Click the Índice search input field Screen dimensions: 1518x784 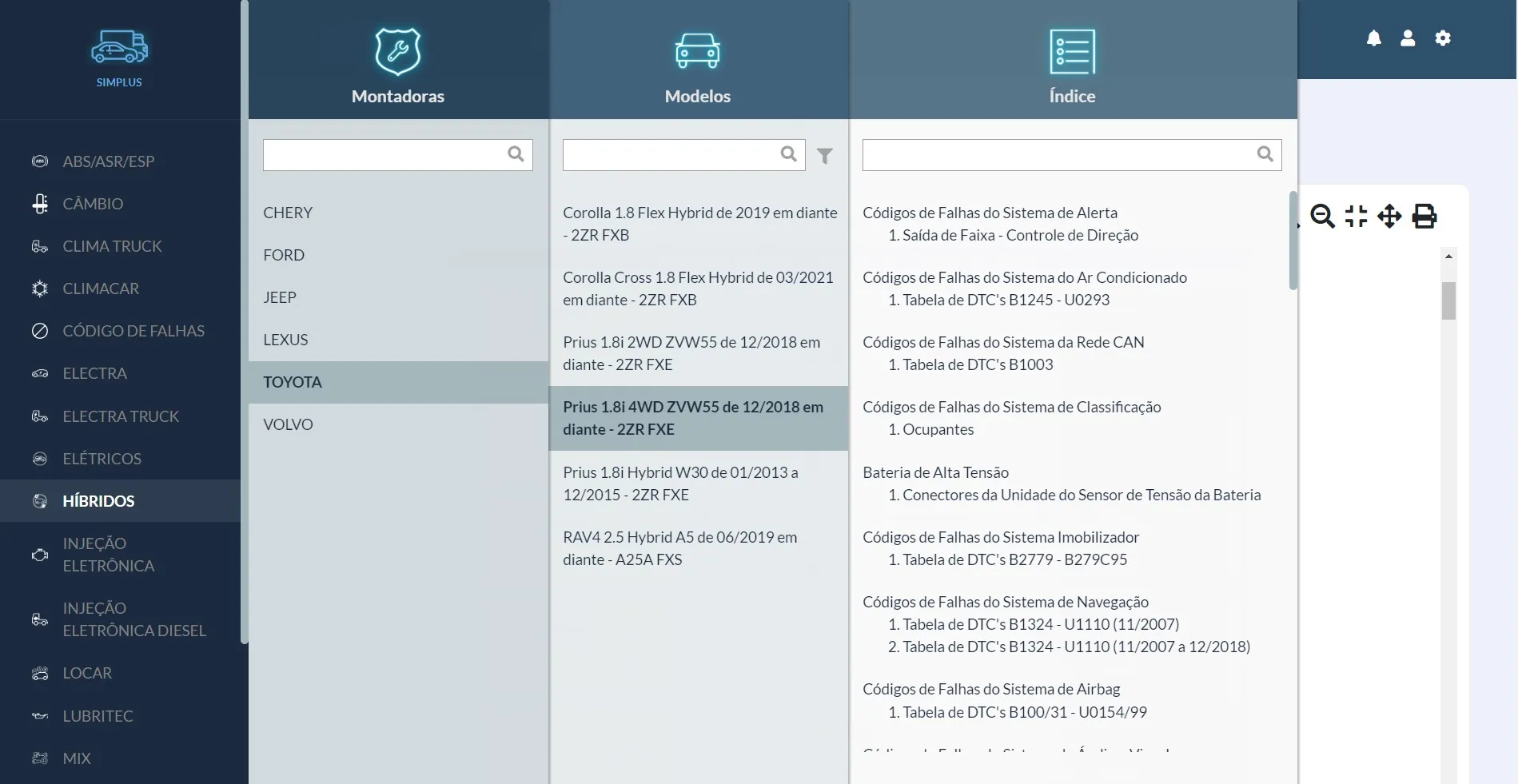tap(1057, 155)
